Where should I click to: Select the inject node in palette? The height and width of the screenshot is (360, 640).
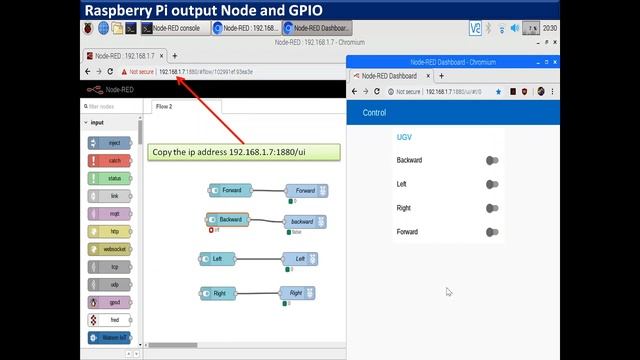[110, 143]
